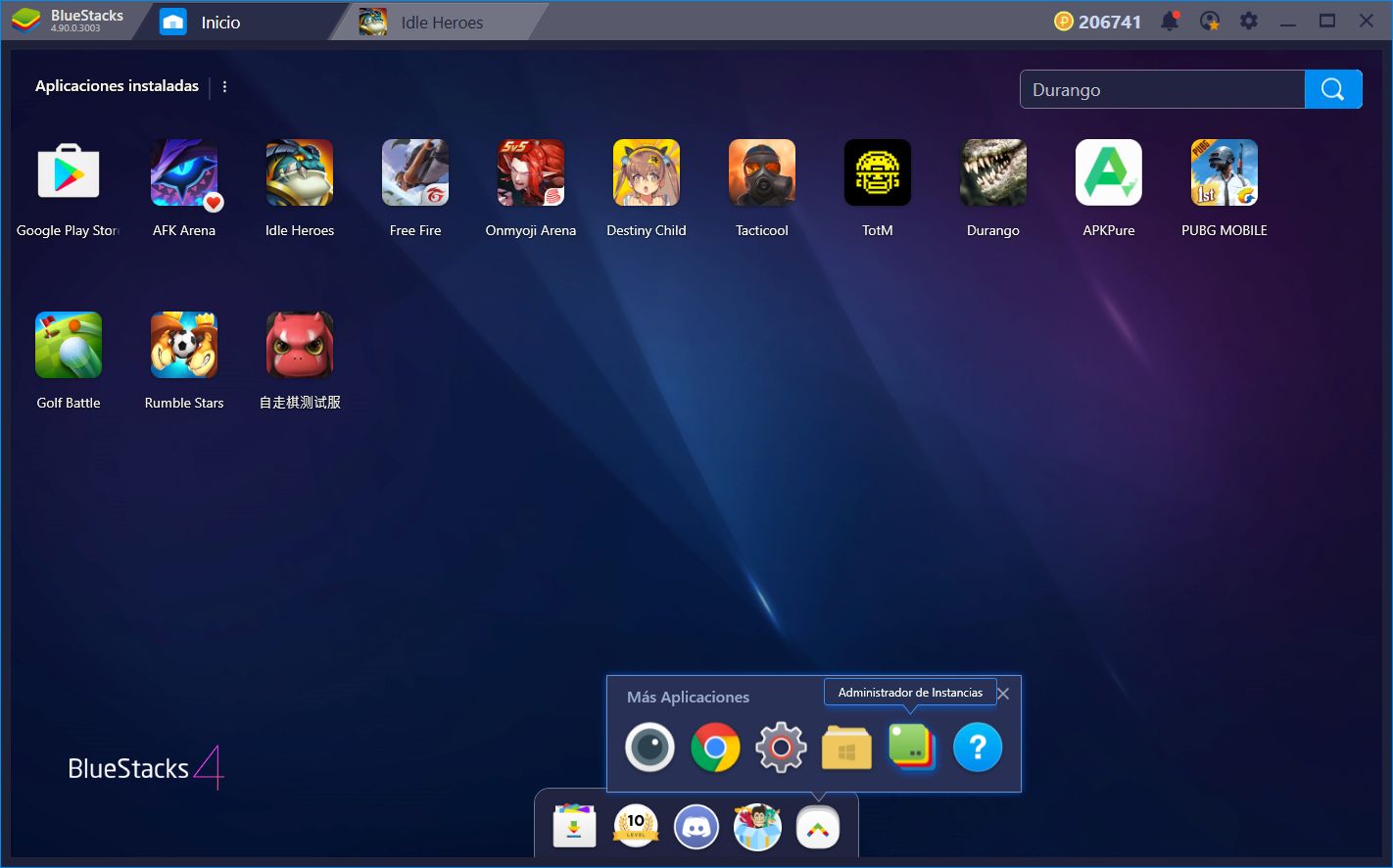This screenshot has height=868, width=1393.
Task: Open the App Center download icon in dock
Action: (x=575, y=828)
